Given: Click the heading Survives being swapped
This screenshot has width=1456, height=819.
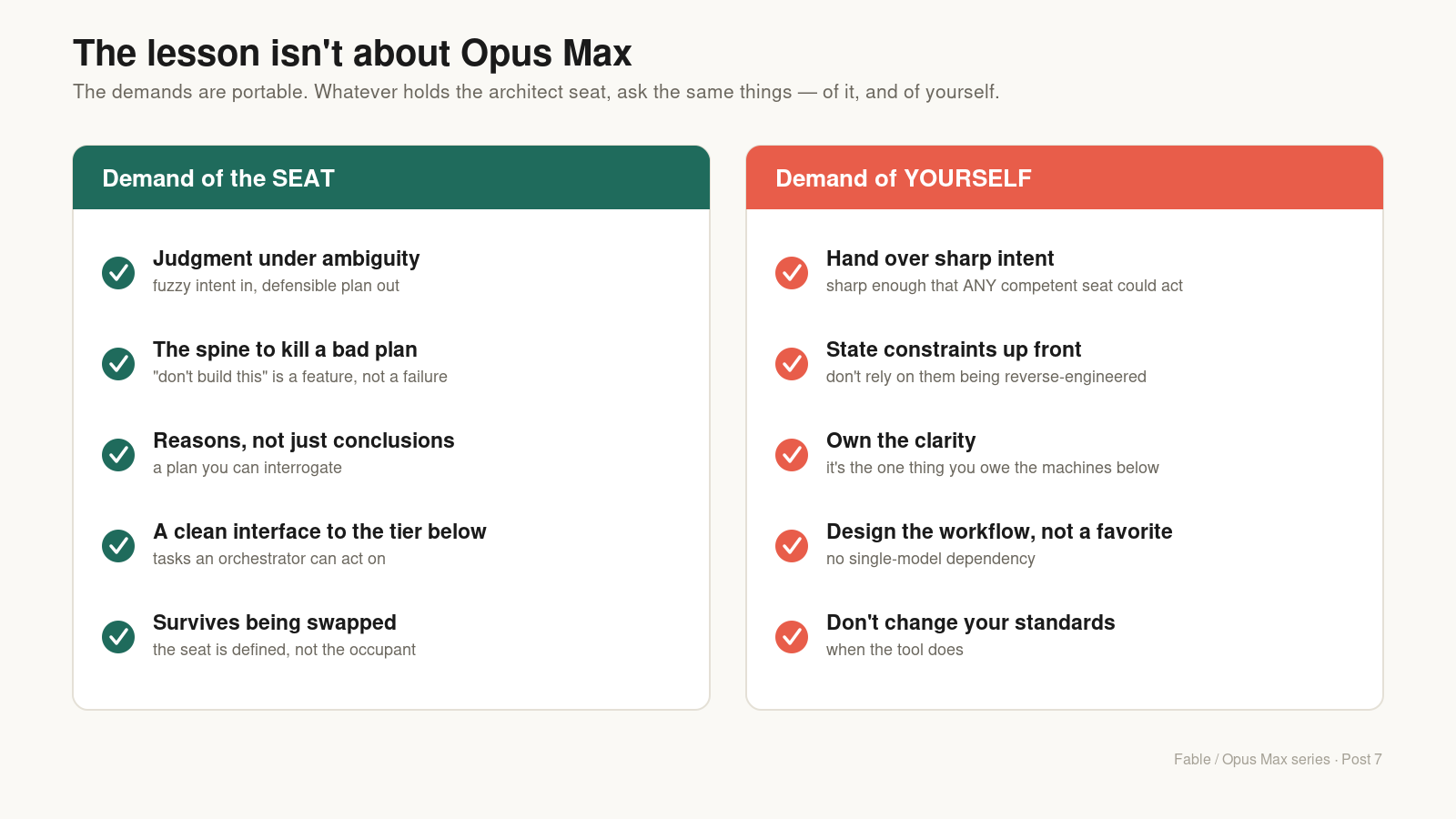Looking at the screenshot, I should [x=275, y=622].
